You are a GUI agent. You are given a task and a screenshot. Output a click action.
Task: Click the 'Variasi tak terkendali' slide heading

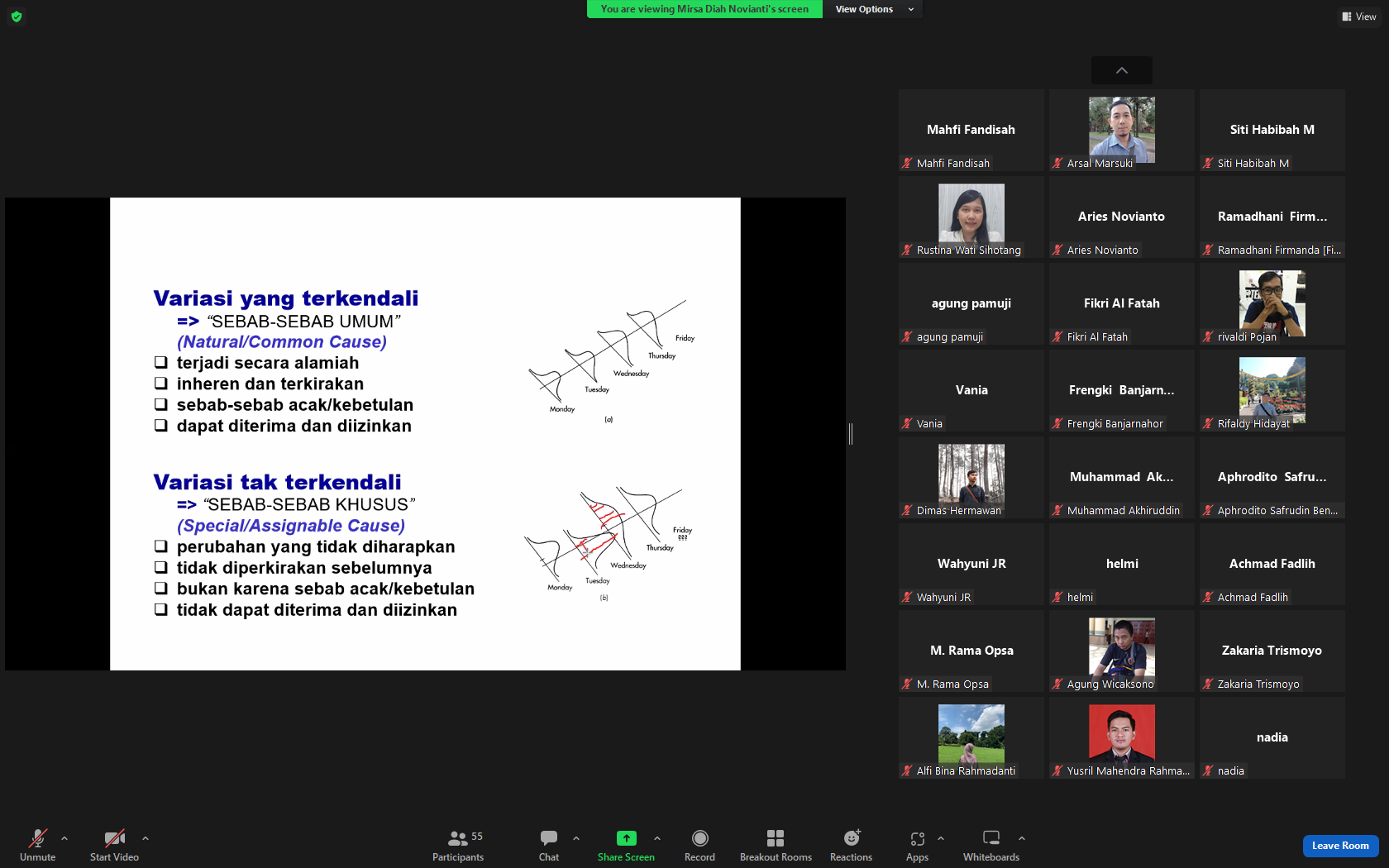(278, 482)
